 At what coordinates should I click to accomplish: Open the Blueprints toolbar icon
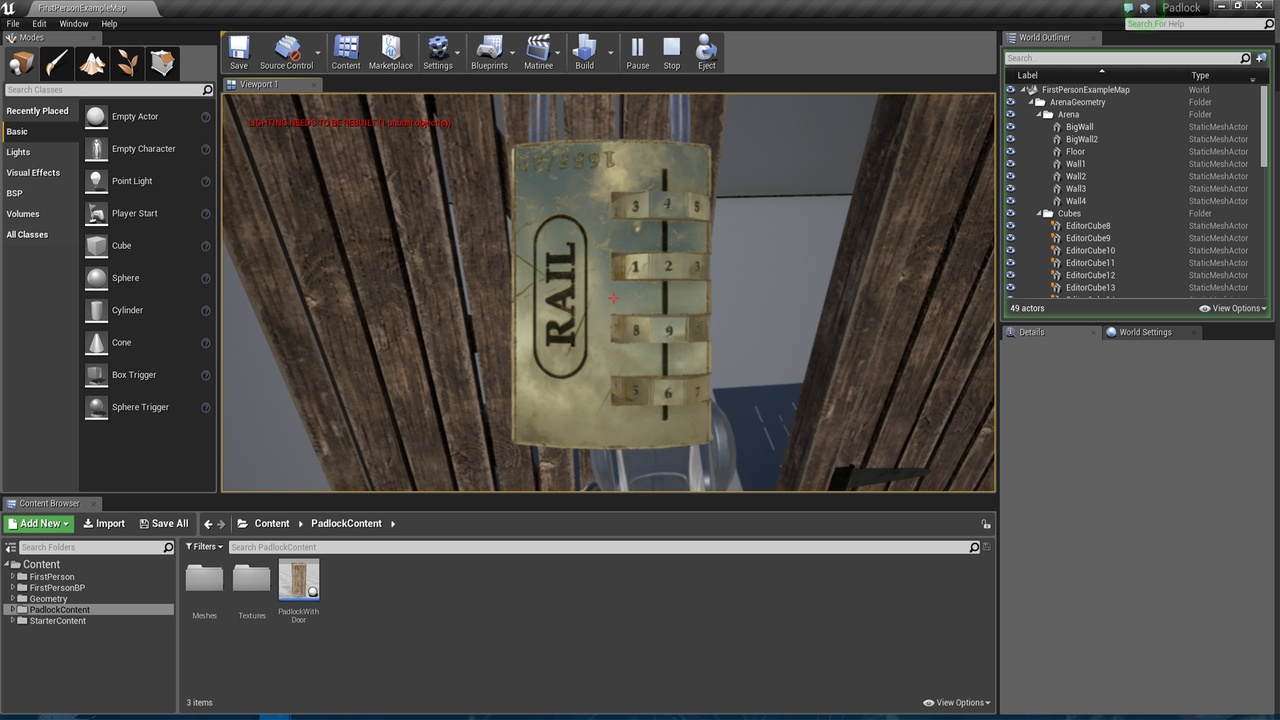click(490, 53)
